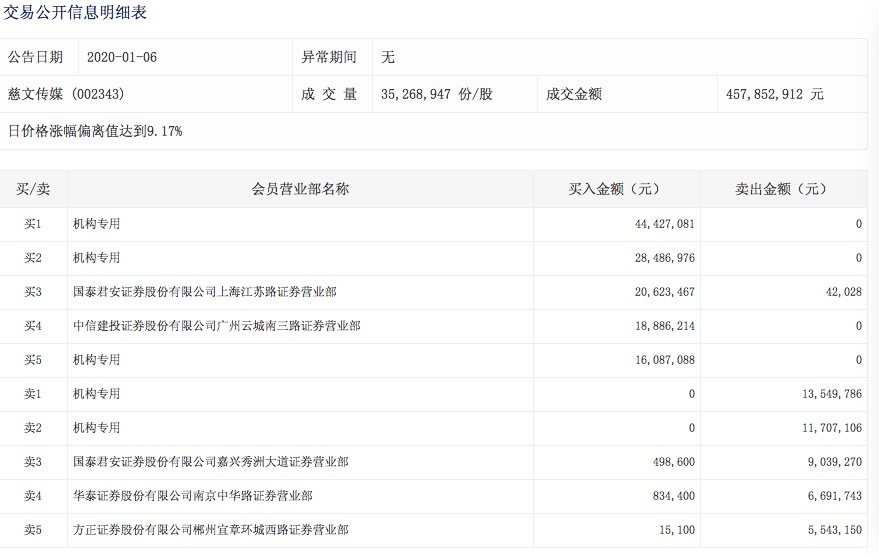Click the 成交量 value 35,268,947 份/股
The height and width of the screenshot is (558, 879).
(436, 94)
